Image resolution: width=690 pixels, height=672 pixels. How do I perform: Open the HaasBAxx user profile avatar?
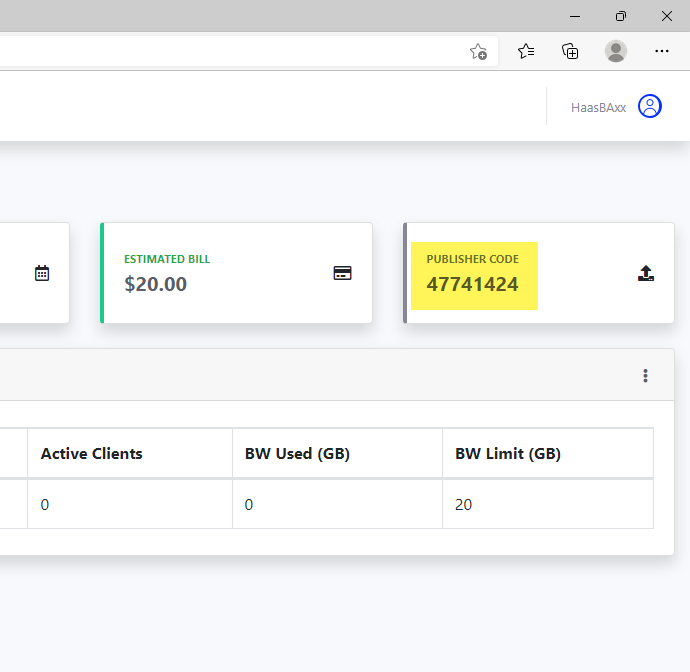650,106
